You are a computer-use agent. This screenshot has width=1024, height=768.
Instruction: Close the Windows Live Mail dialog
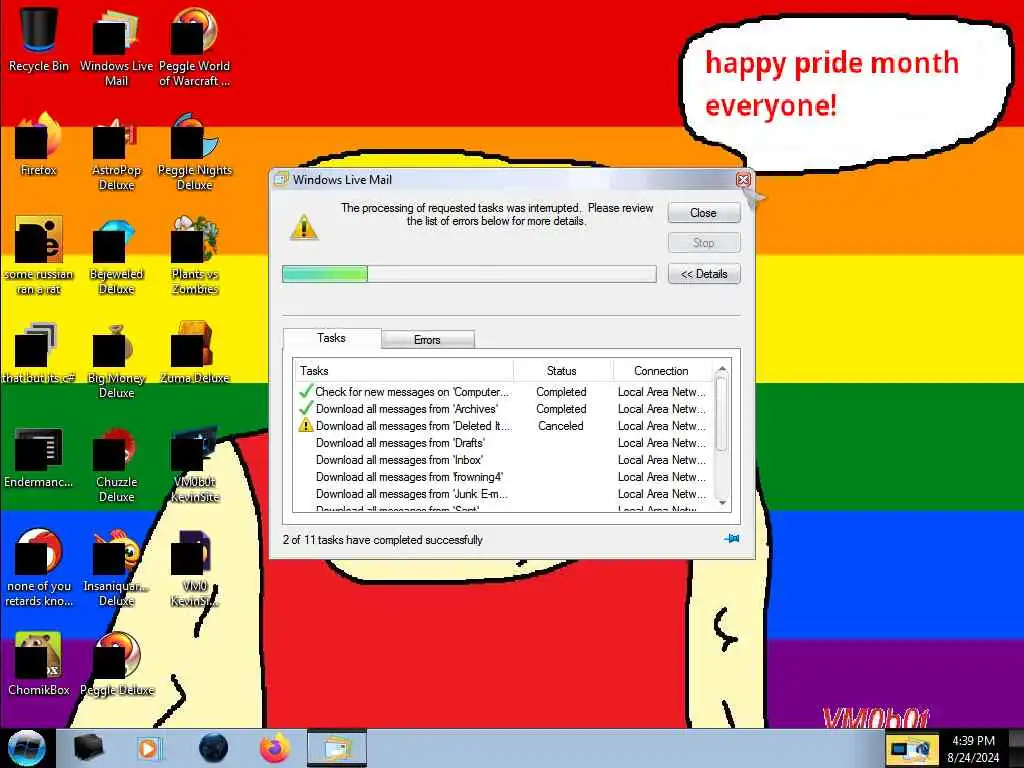click(743, 180)
